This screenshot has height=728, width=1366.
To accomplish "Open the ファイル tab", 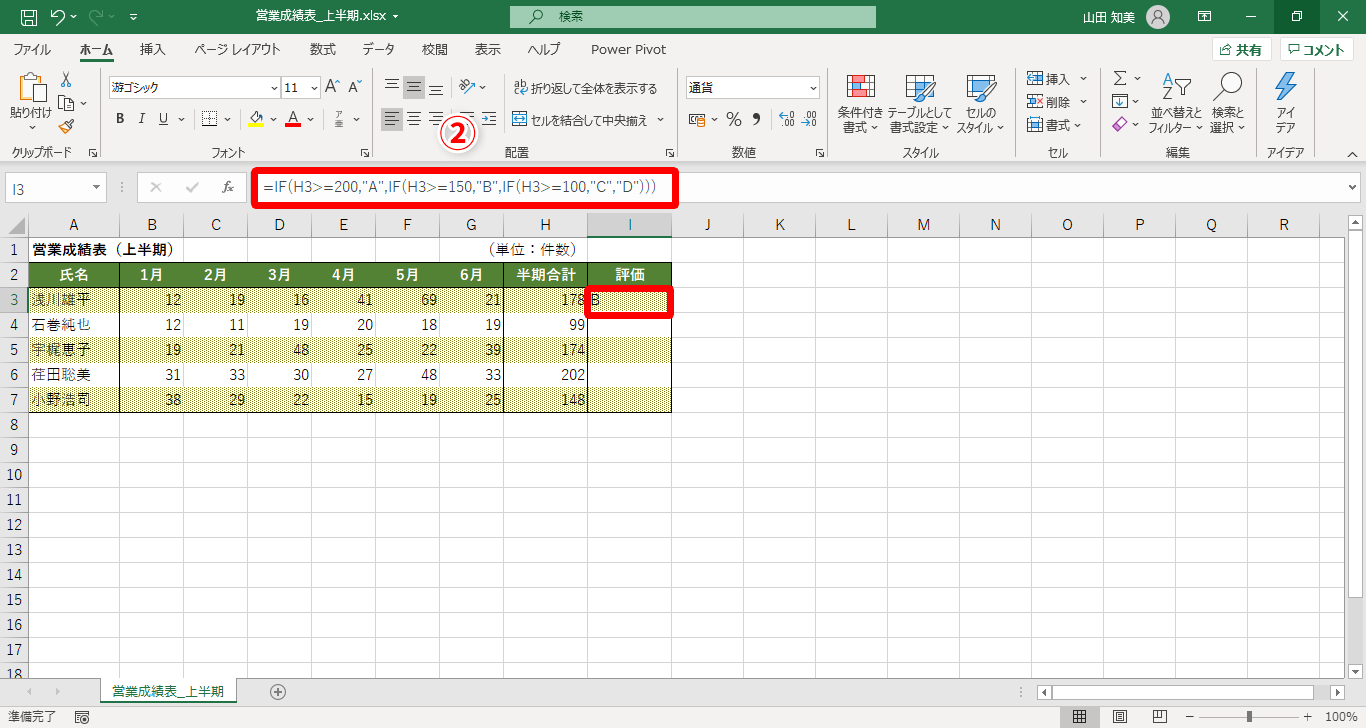I will click(x=32, y=49).
